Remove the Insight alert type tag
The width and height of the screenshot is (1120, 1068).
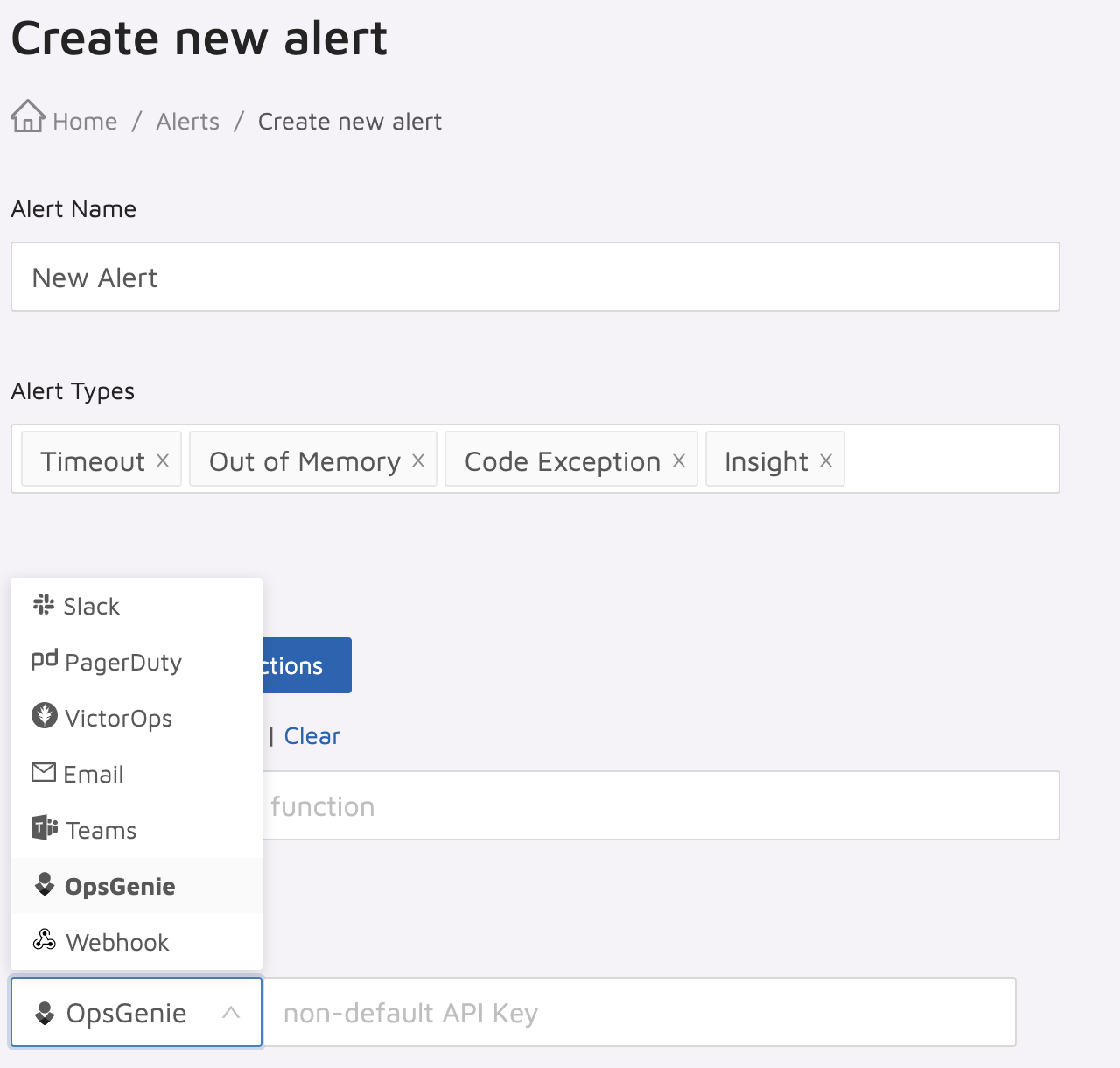click(x=826, y=460)
